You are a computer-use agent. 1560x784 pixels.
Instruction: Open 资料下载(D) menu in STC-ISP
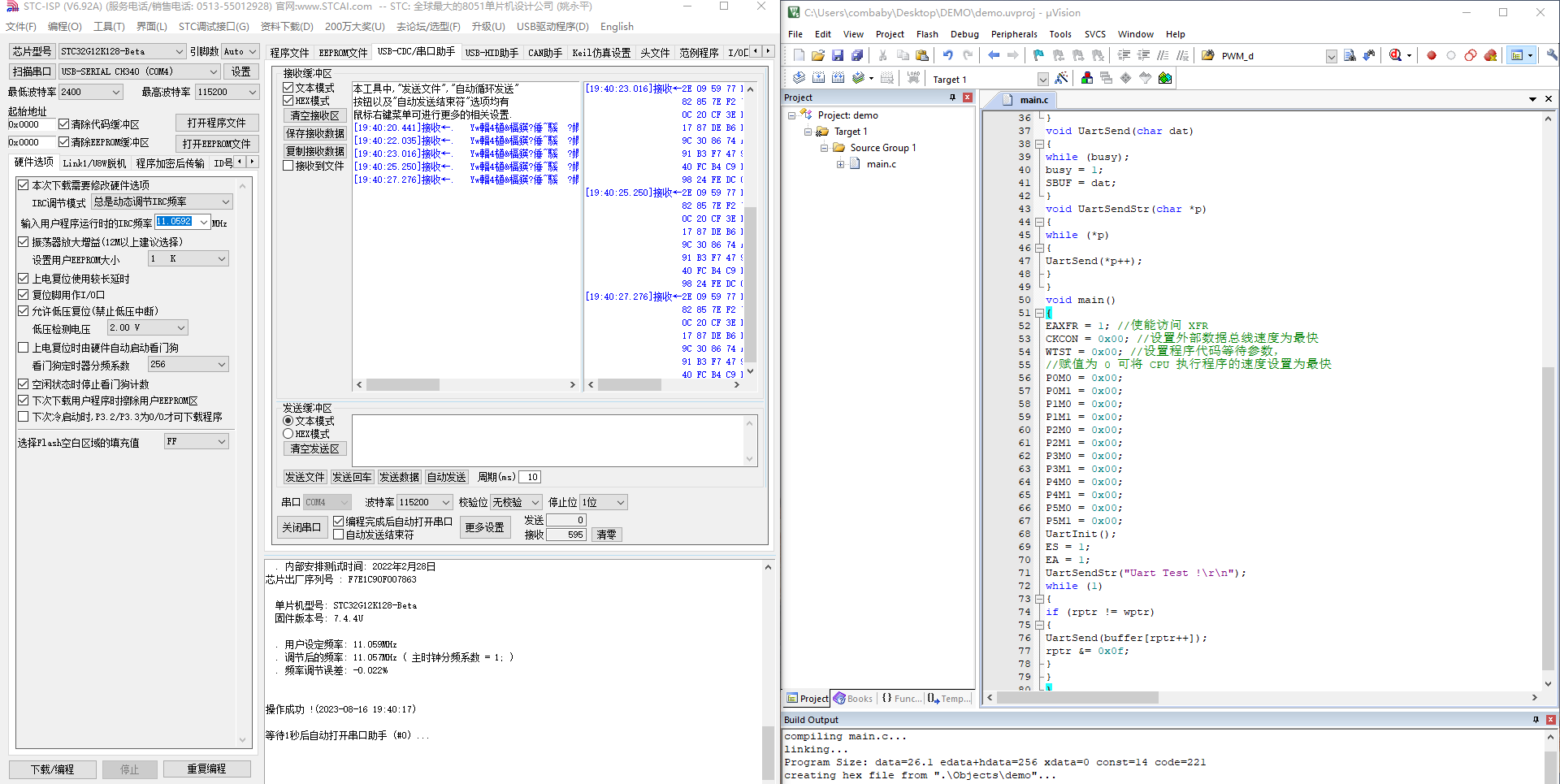click(x=286, y=27)
